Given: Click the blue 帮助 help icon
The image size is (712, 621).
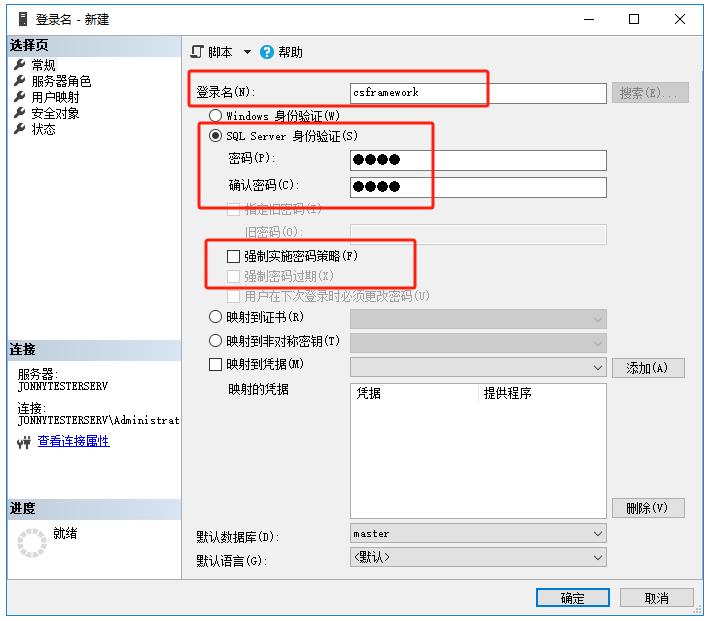Looking at the screenshot, I should pos(267,52).
